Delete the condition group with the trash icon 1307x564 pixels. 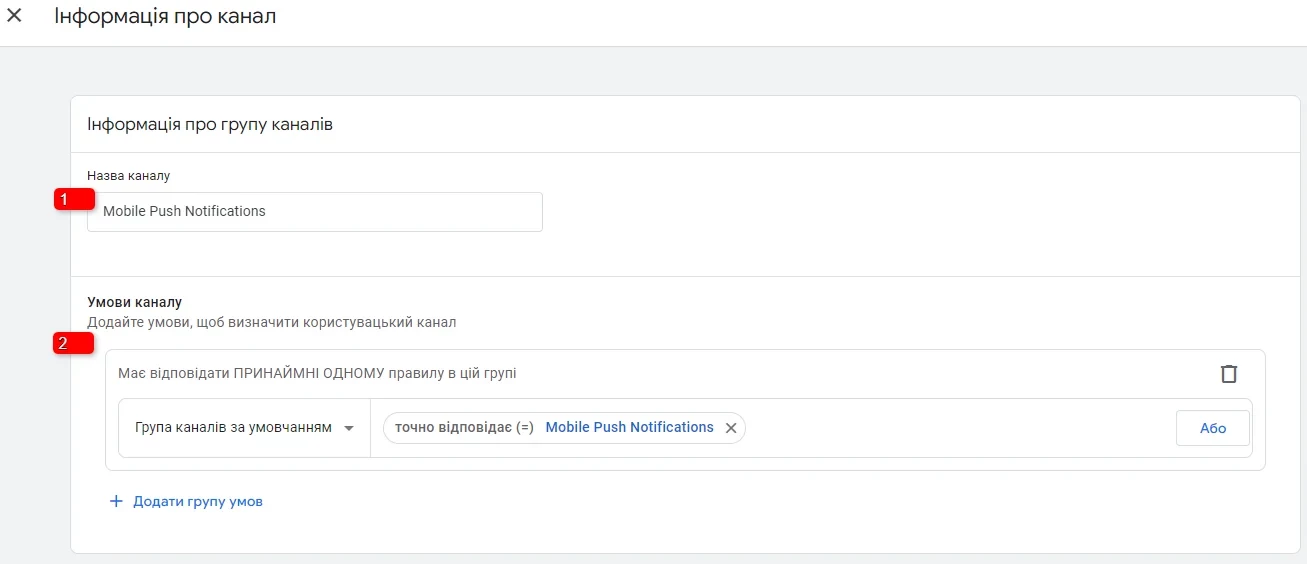(1229, 374)
